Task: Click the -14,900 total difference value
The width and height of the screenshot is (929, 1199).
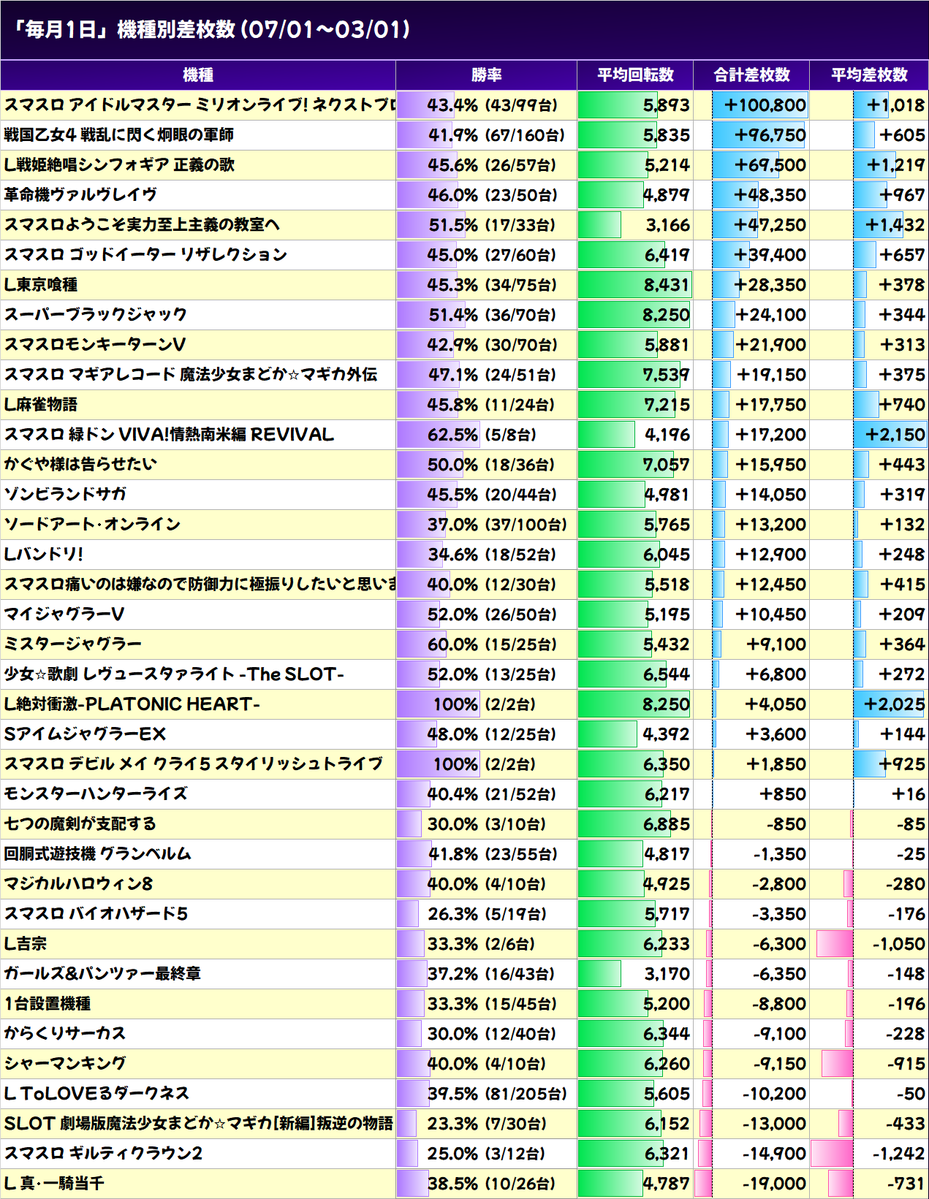Action: (x=774, y=1153)
